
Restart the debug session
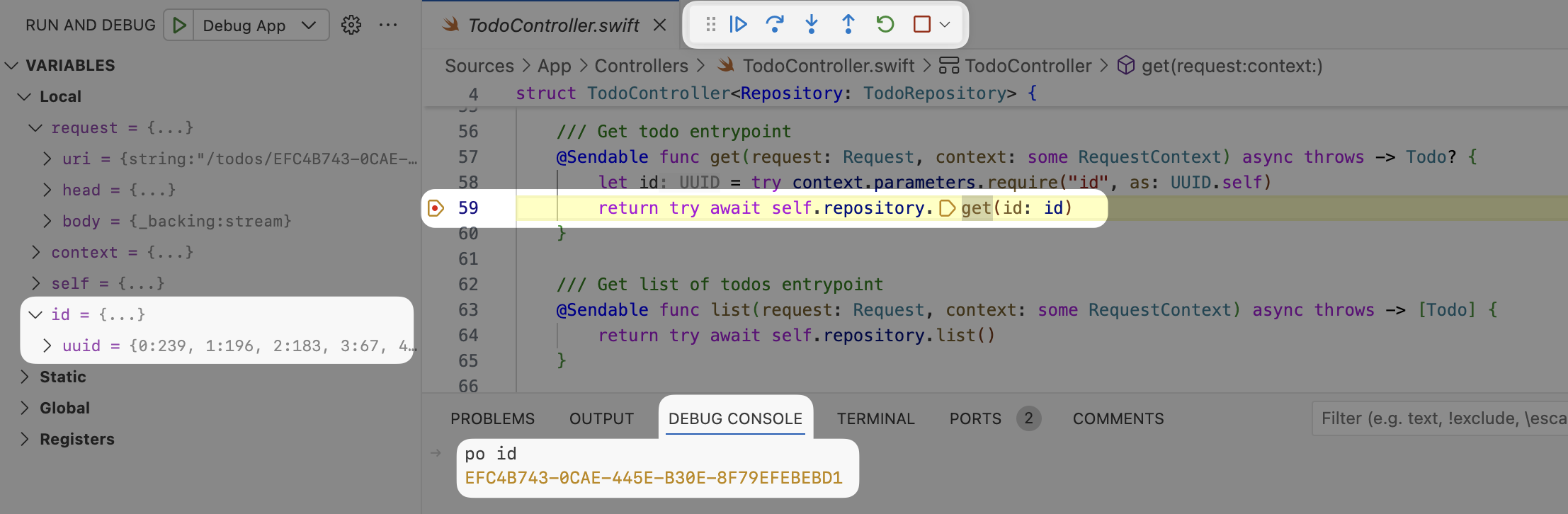point(885,25)
